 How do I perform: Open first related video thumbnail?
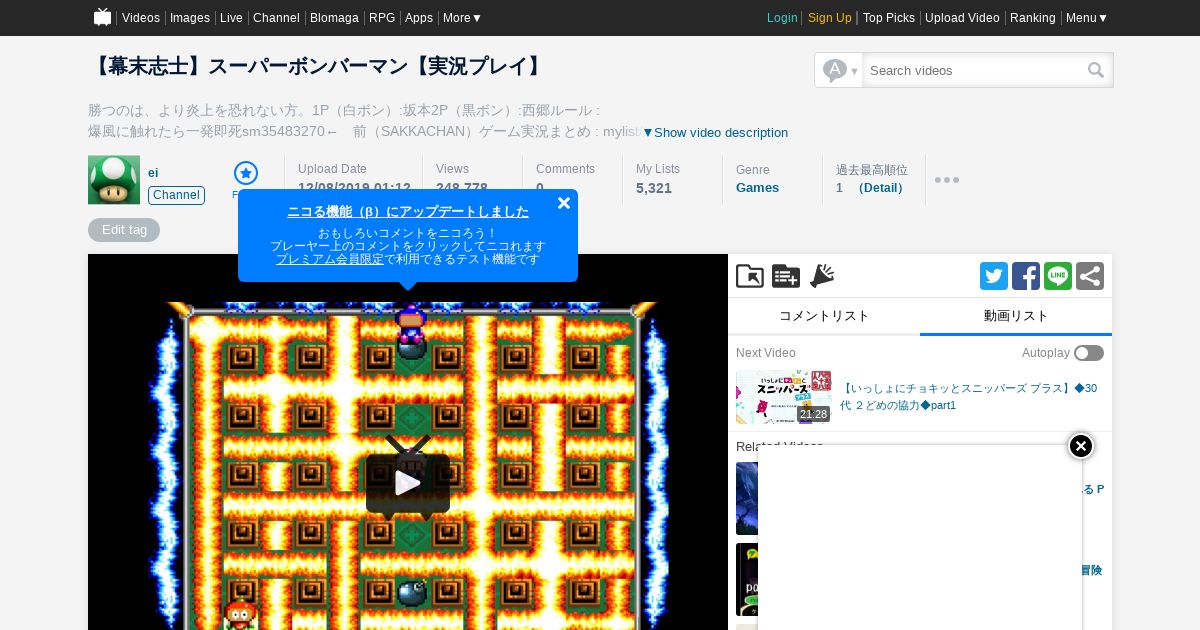(746, 498)
